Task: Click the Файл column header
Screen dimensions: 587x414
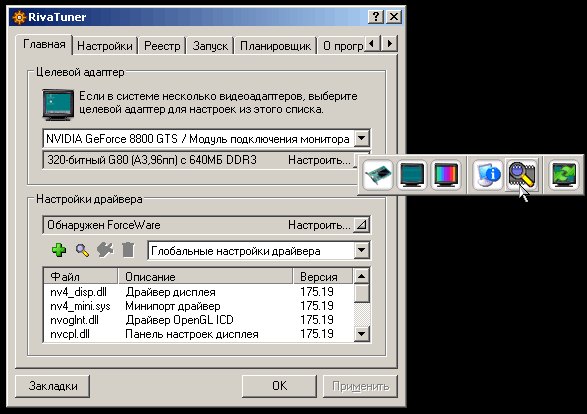Action: click(81, 276)
